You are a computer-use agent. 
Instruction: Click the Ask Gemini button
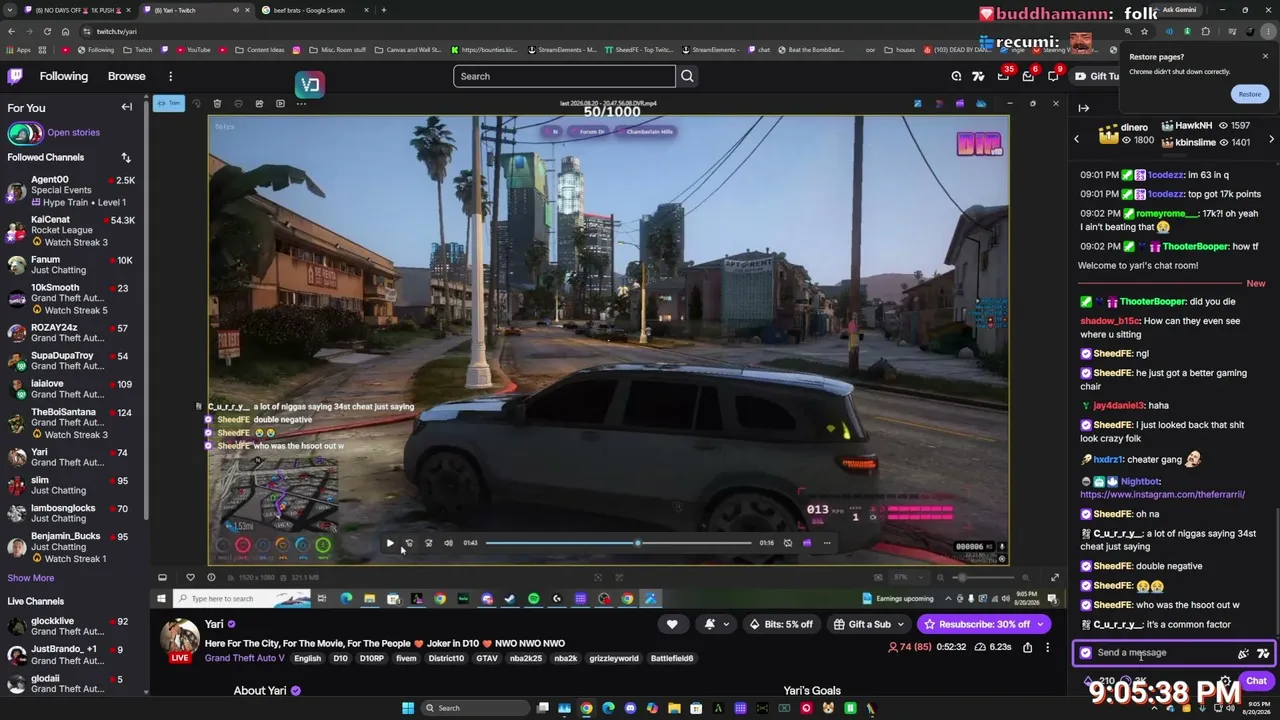click(x=1179, y=10)
